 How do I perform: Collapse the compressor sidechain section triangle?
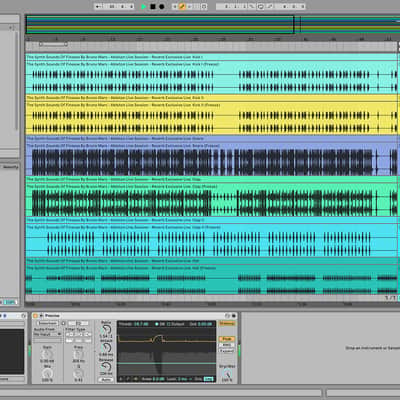pyautogui.click(x=41, y=315)
